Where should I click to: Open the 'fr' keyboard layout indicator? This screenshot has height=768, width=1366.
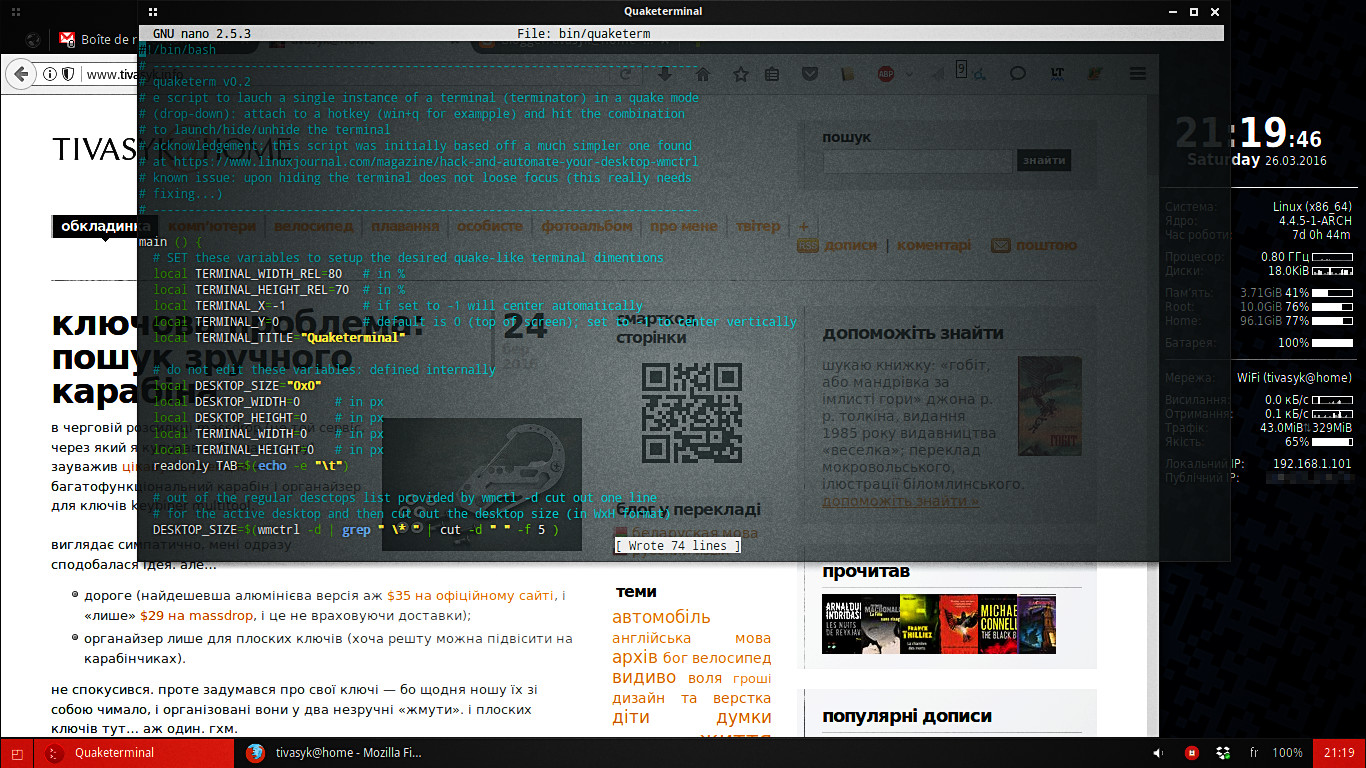[1254, 753]
